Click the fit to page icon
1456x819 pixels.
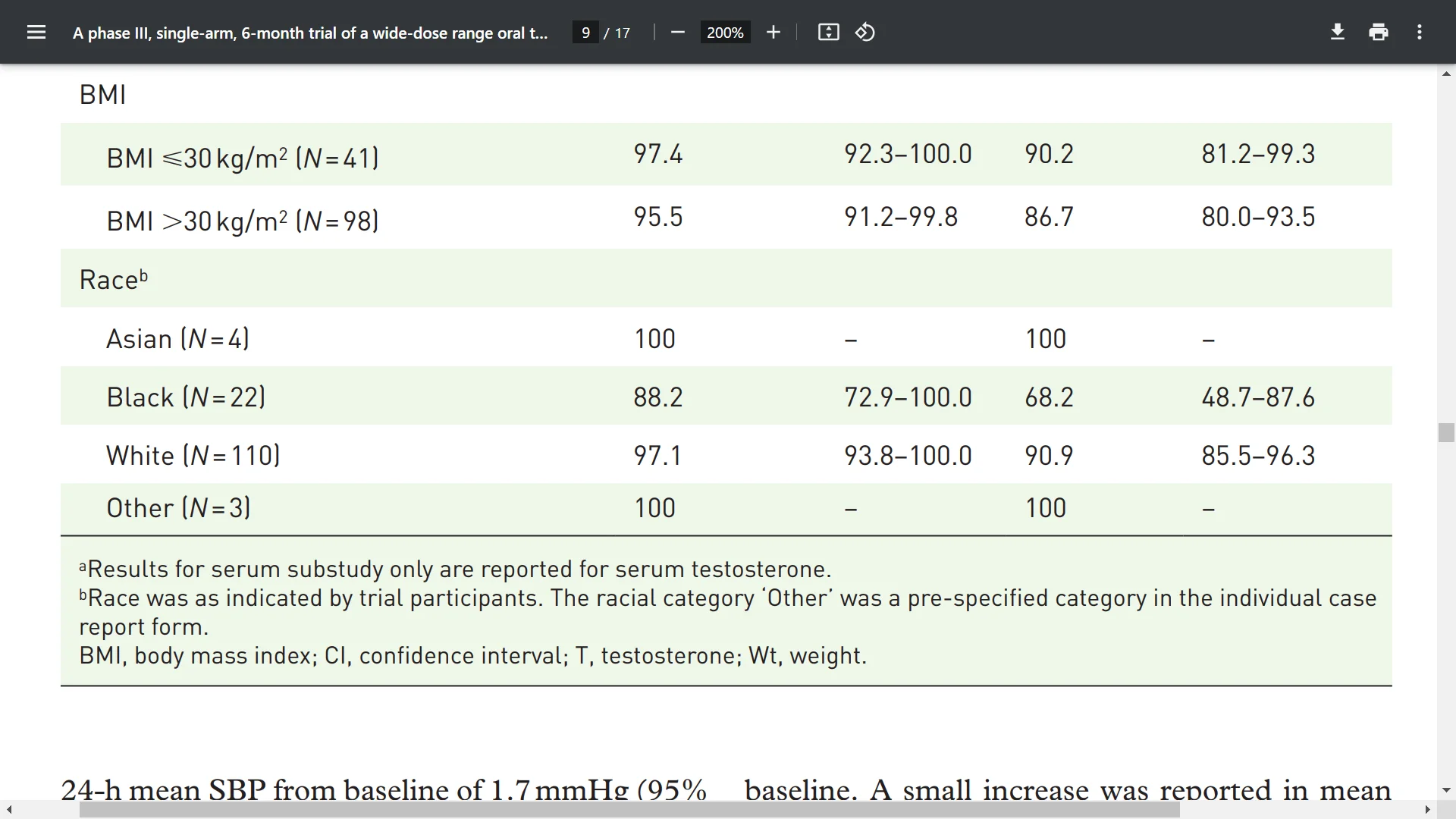(829, 32)
